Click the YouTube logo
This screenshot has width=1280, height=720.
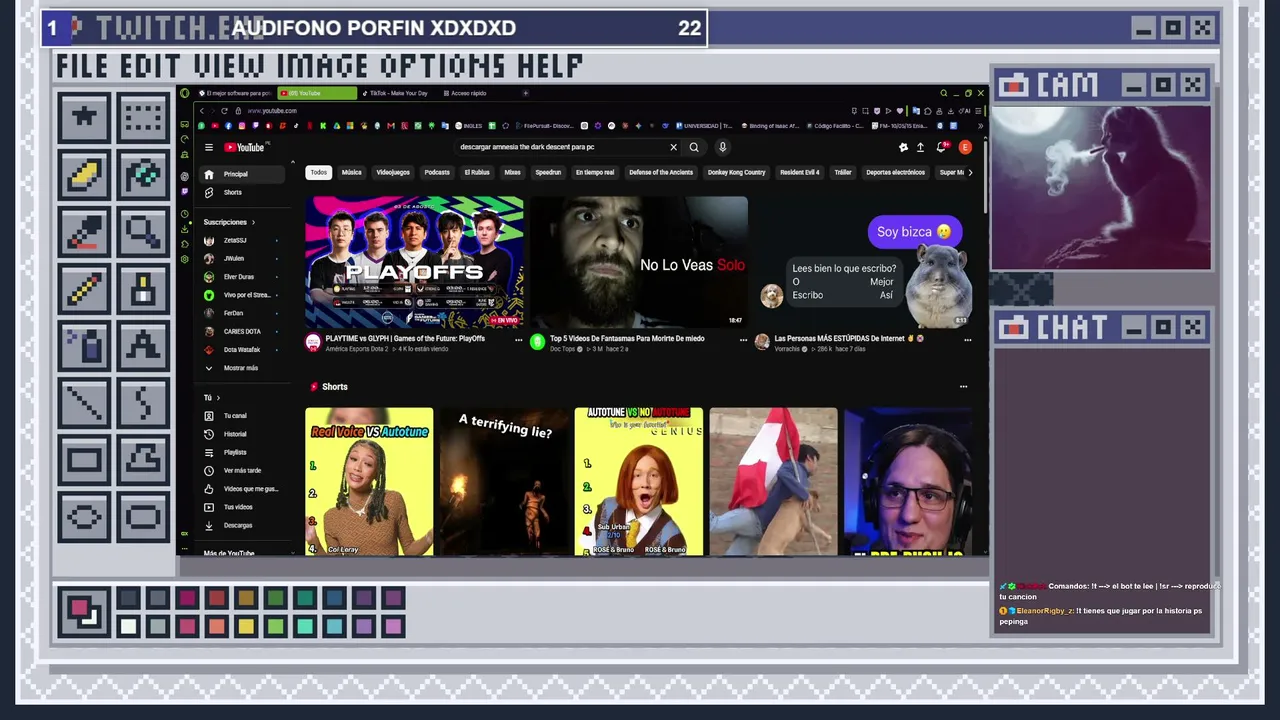click(x=245, y=147)
